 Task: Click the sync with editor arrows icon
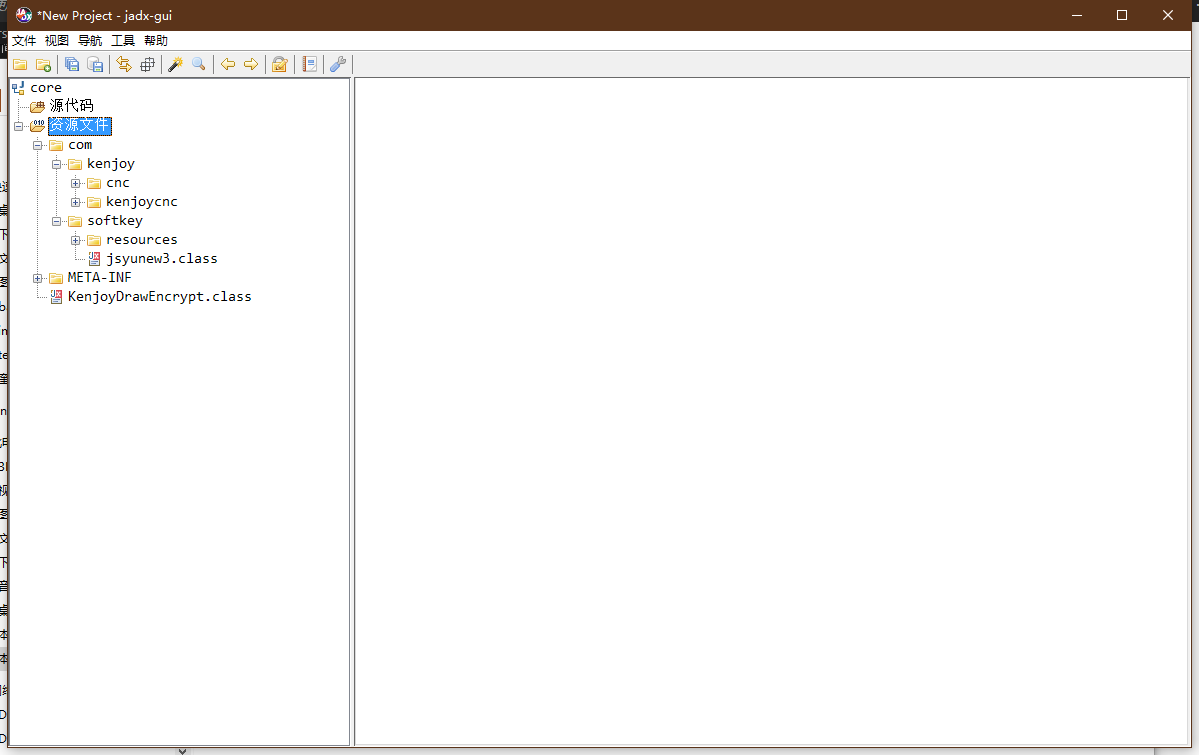124,65
